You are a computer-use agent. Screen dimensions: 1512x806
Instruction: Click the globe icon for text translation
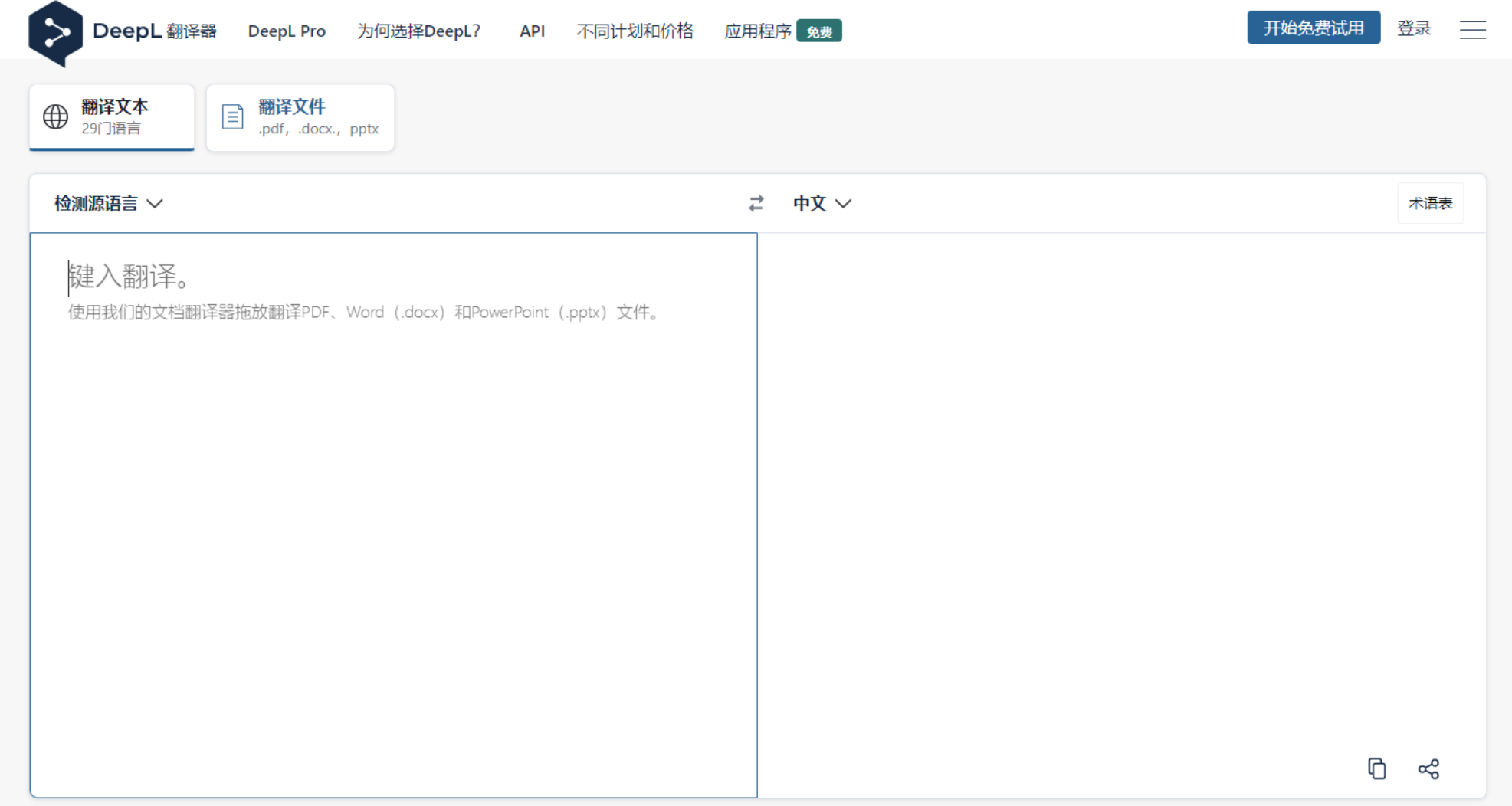(55, 117)
